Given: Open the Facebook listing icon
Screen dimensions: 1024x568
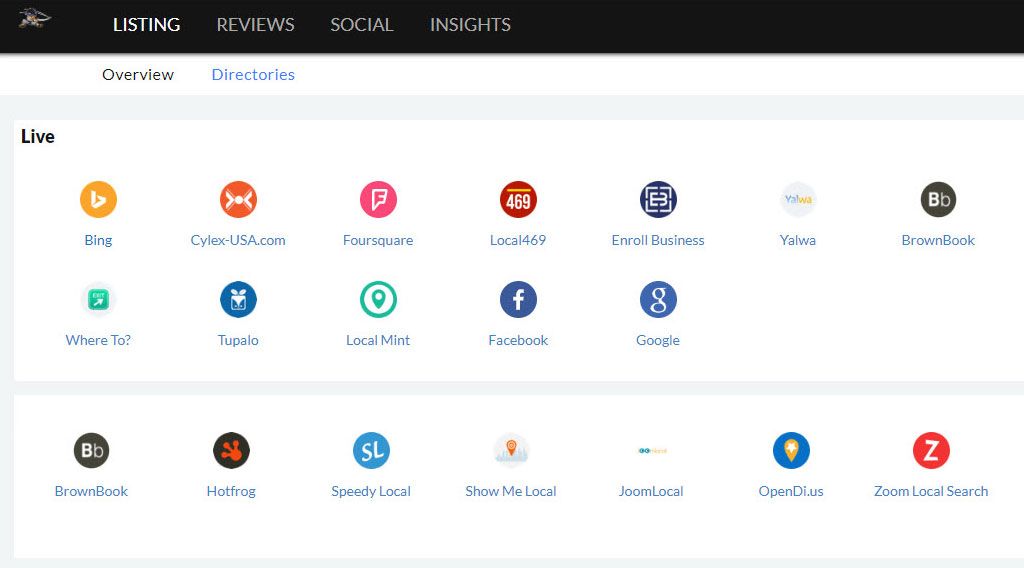Looking at the screenshot, I should click(518, 300).
